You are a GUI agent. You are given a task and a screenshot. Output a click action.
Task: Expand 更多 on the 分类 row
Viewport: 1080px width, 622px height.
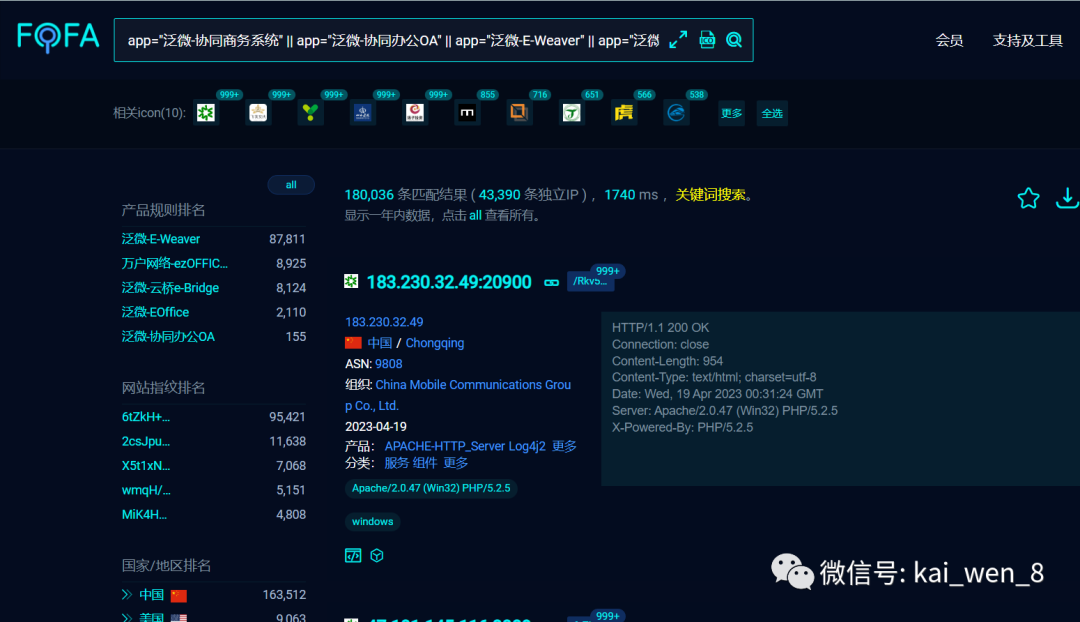[456, 463]
